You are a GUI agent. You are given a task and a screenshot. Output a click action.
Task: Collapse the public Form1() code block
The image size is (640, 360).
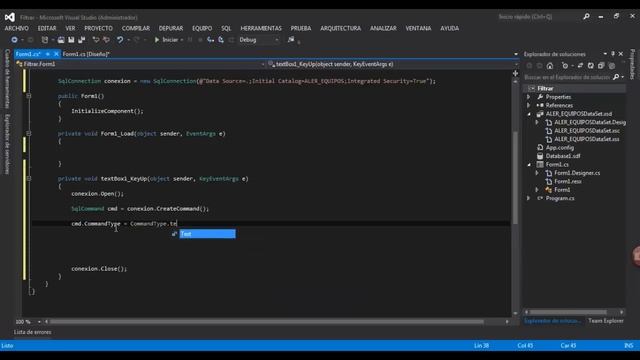[29, 96]
